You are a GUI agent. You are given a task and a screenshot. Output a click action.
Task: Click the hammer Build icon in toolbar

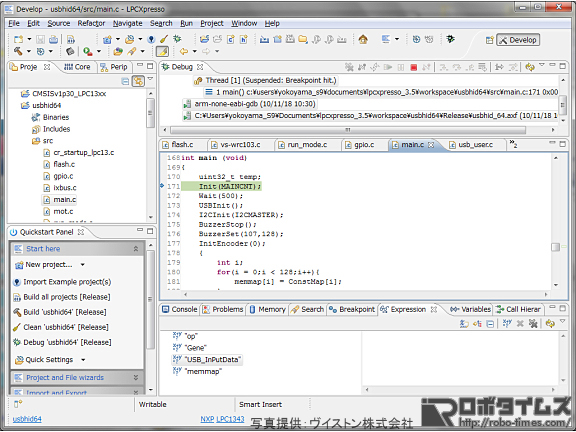[x=18, y=51]
